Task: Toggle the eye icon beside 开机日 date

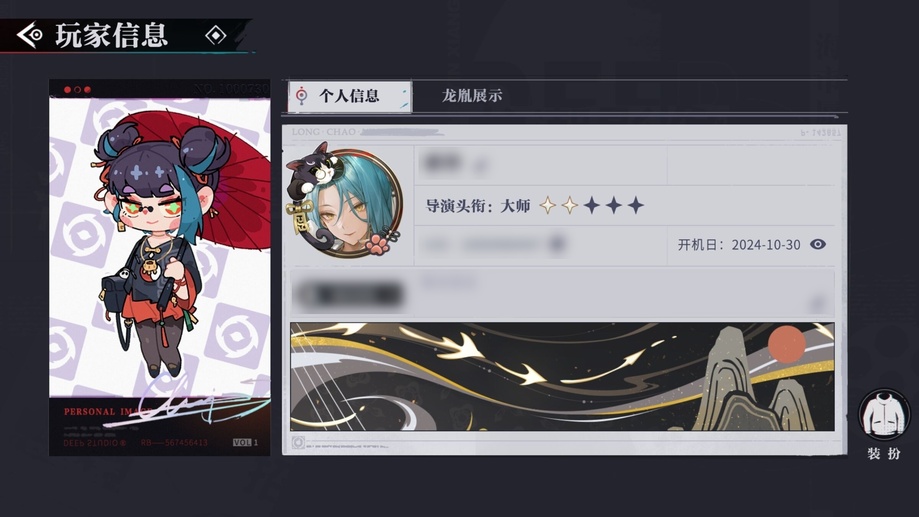Action: coord(818,244)
